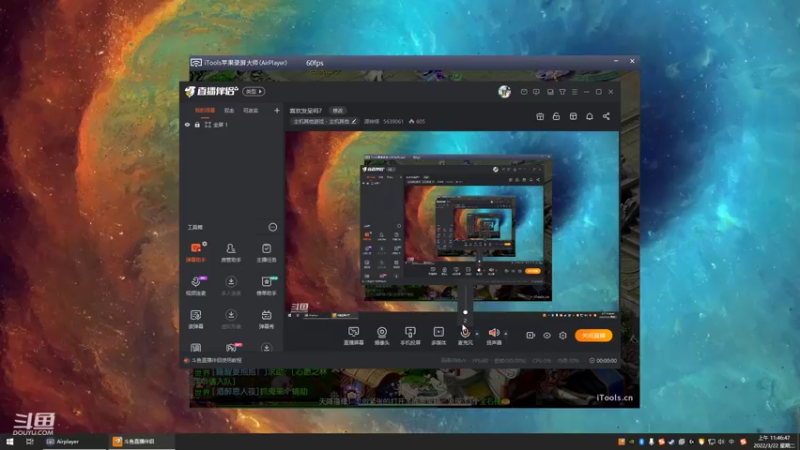Click the save icon in companion title bar
The height and width of the screenshot is (450, 800).
550,92
